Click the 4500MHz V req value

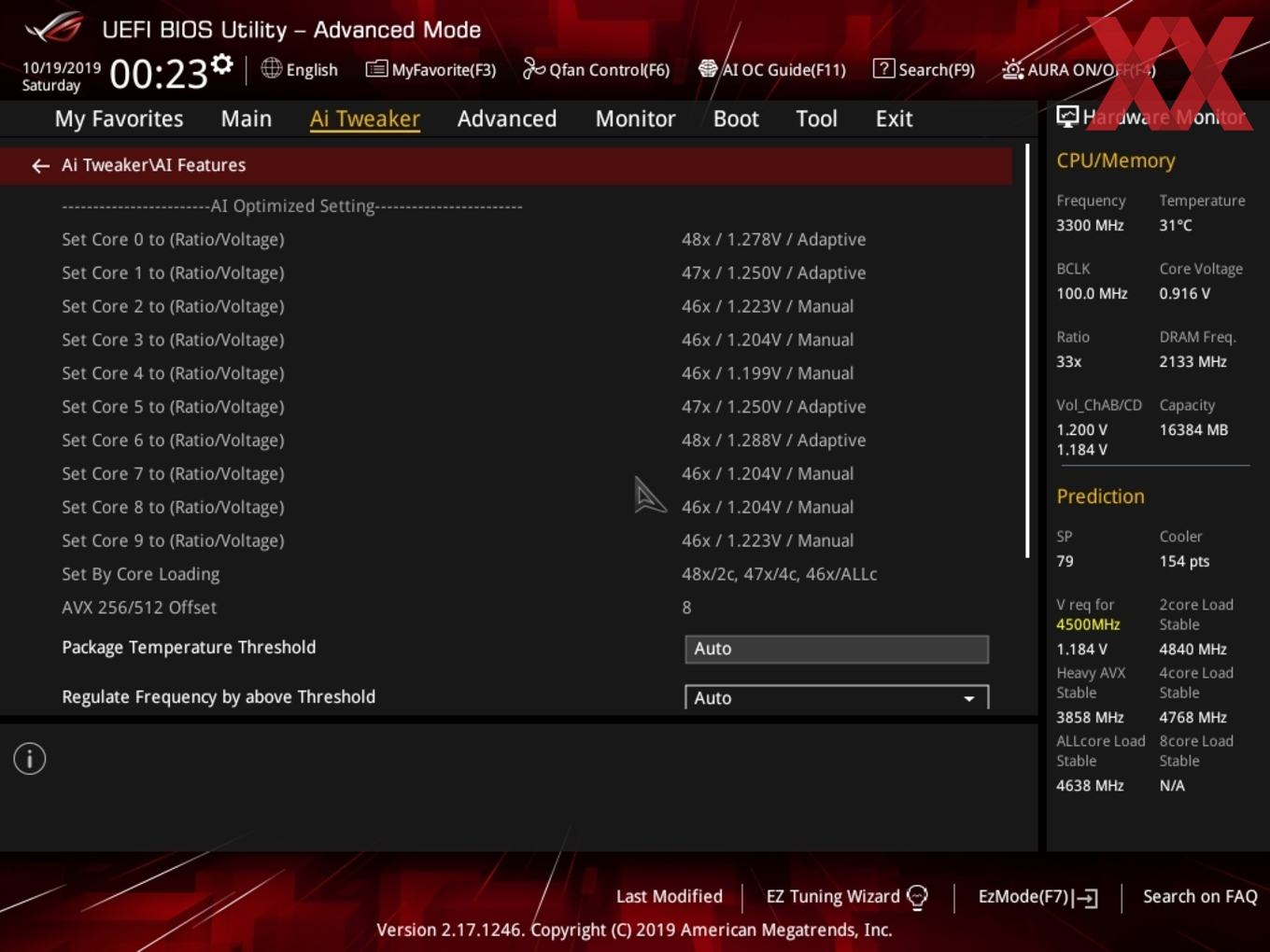click(x=1088, y=624)
